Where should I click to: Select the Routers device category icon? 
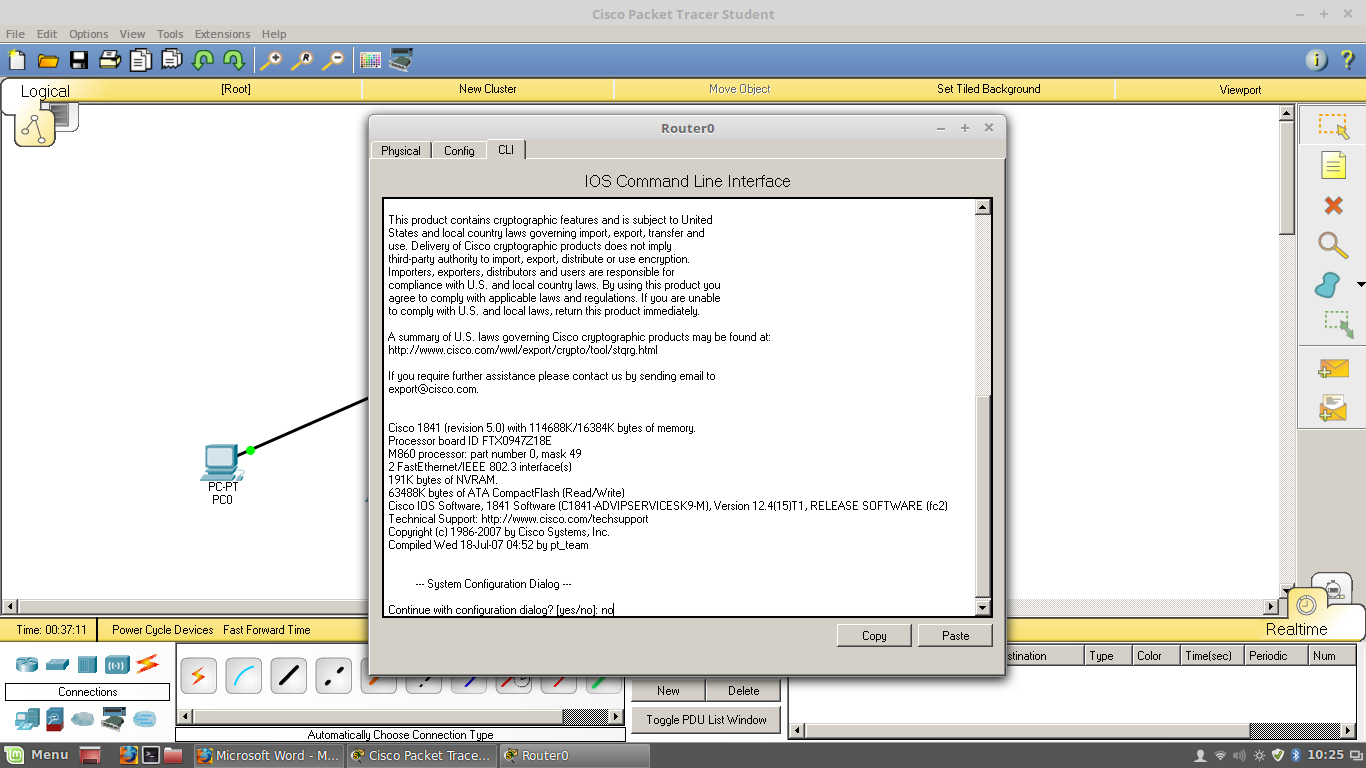click(x=26, y=664)
